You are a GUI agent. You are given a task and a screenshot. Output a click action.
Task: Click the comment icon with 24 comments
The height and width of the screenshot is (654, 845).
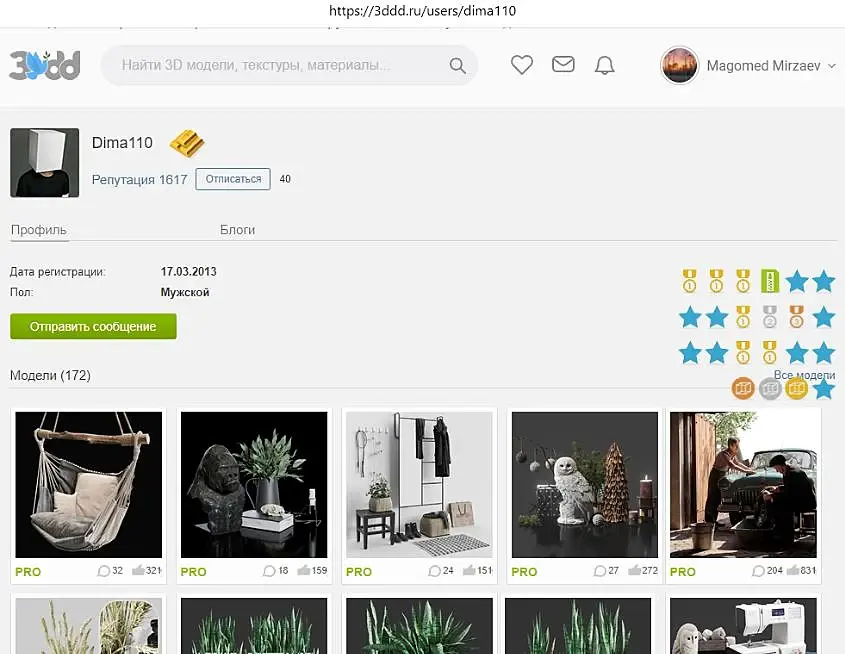(434, 571)
